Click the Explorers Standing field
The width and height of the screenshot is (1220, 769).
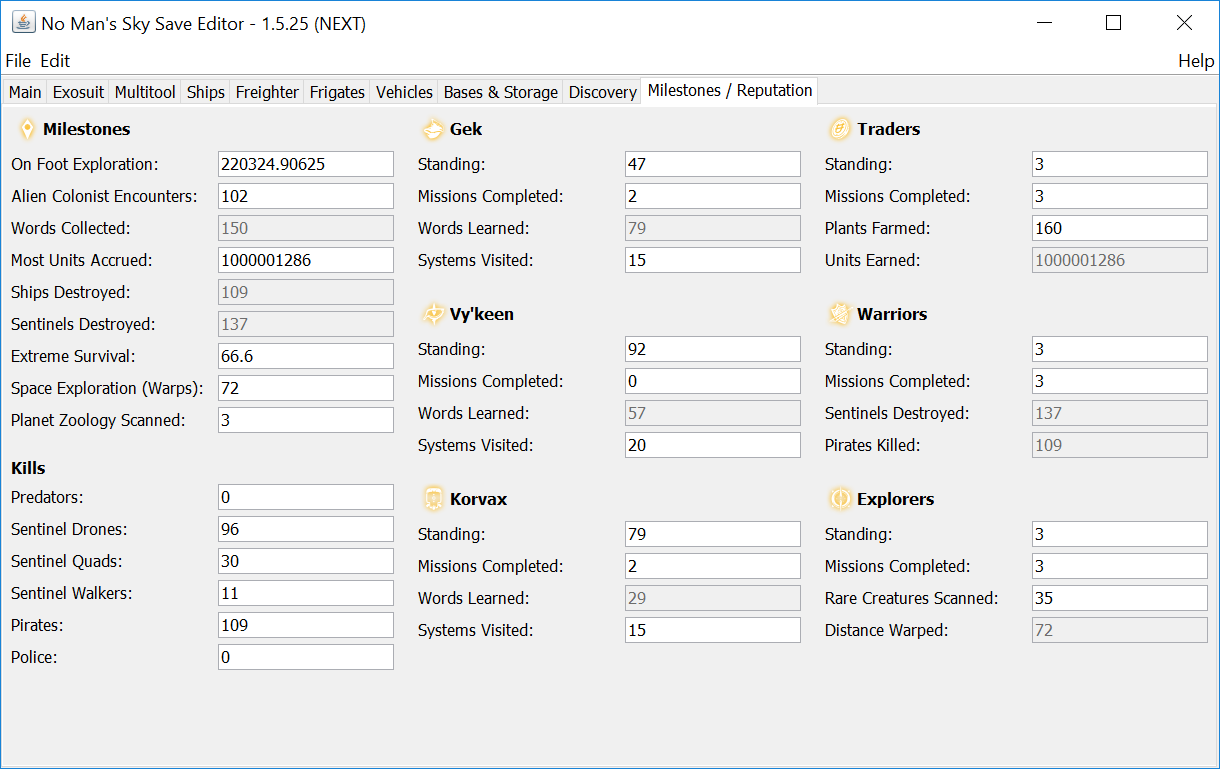[x=1120, y=534]
